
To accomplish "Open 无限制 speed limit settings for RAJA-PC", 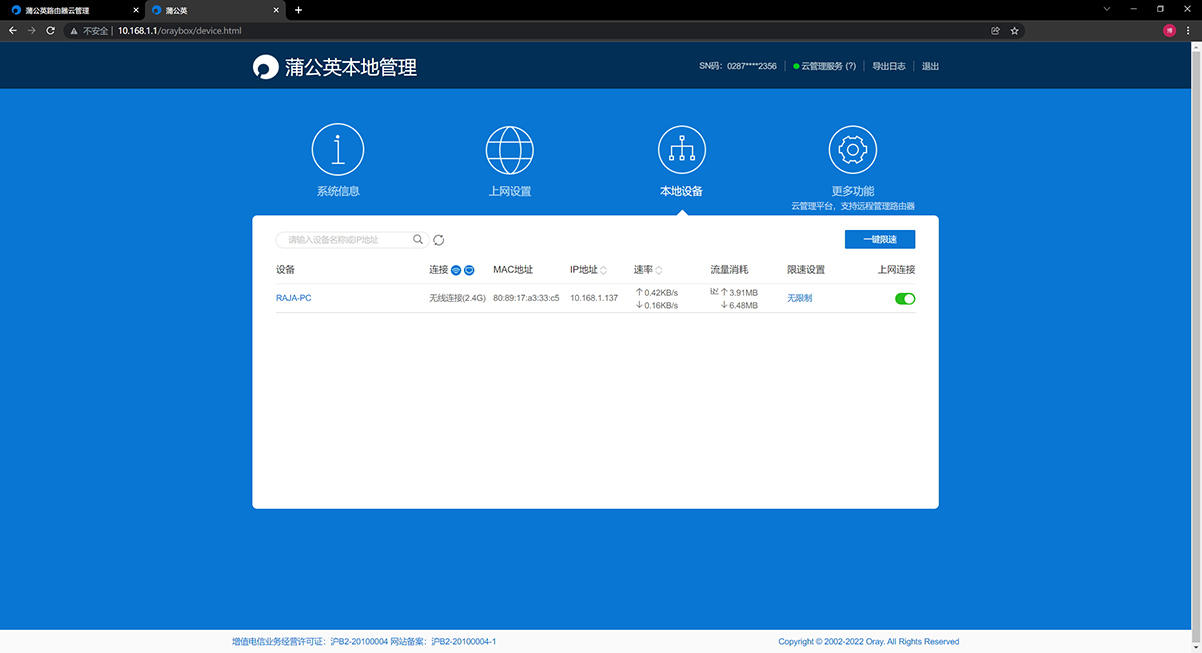I will click(799, 298).
